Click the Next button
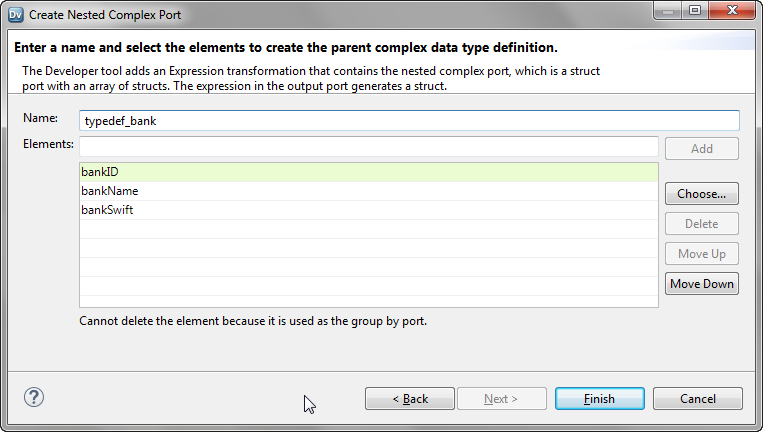The width and height of the screenshot is (763, 432). tap(501, 399)
